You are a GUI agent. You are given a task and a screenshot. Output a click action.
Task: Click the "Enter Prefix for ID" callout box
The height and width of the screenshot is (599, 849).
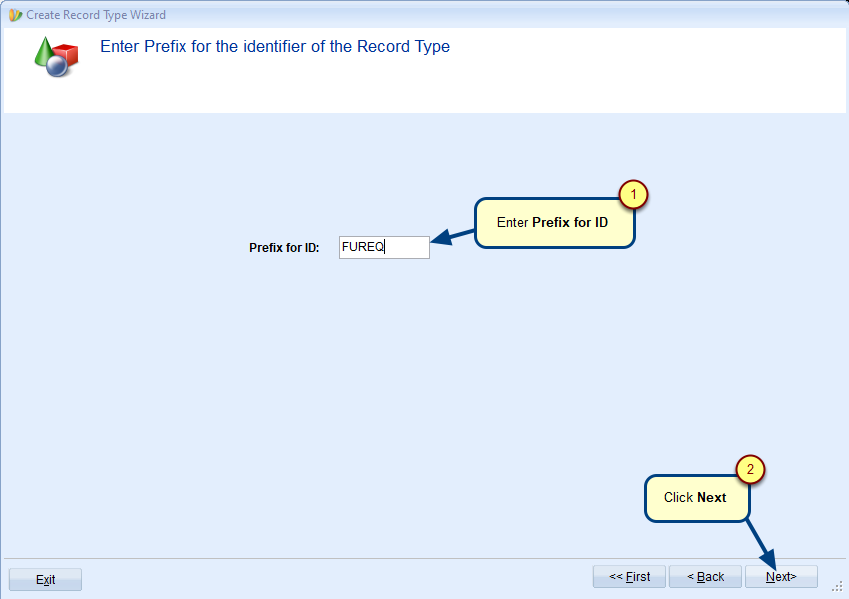click(554, 223)
